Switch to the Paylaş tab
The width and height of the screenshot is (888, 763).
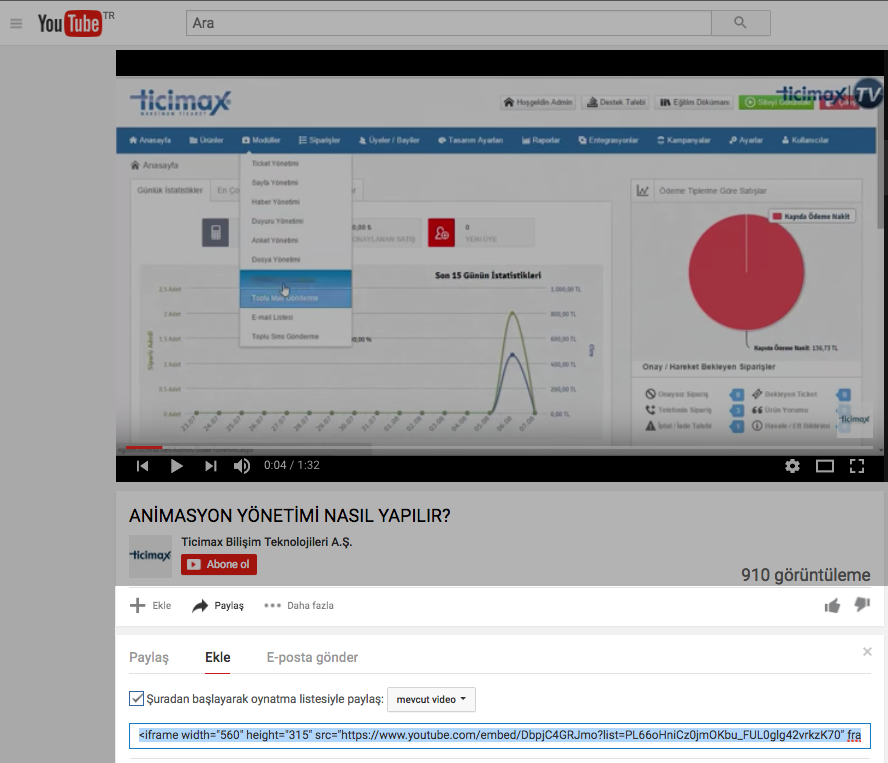coord(149,657)
